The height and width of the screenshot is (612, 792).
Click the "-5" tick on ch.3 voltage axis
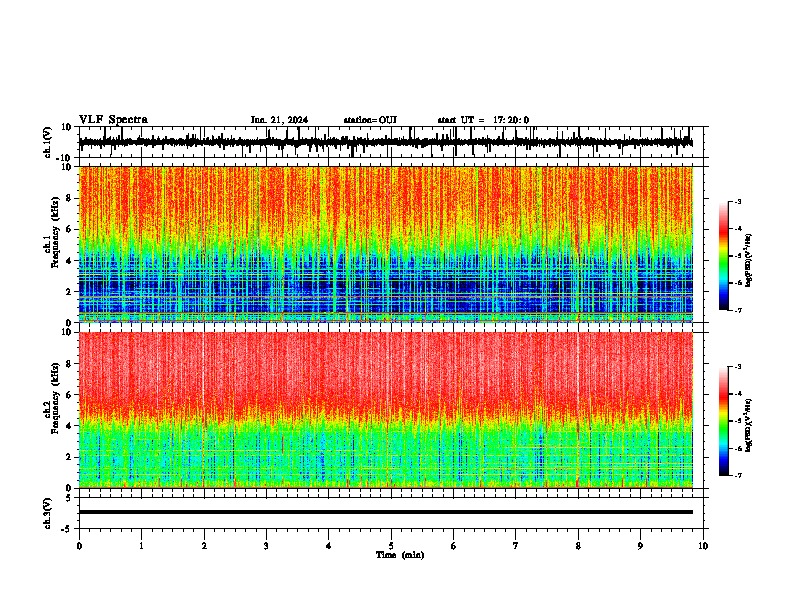(x=67, y=529)
